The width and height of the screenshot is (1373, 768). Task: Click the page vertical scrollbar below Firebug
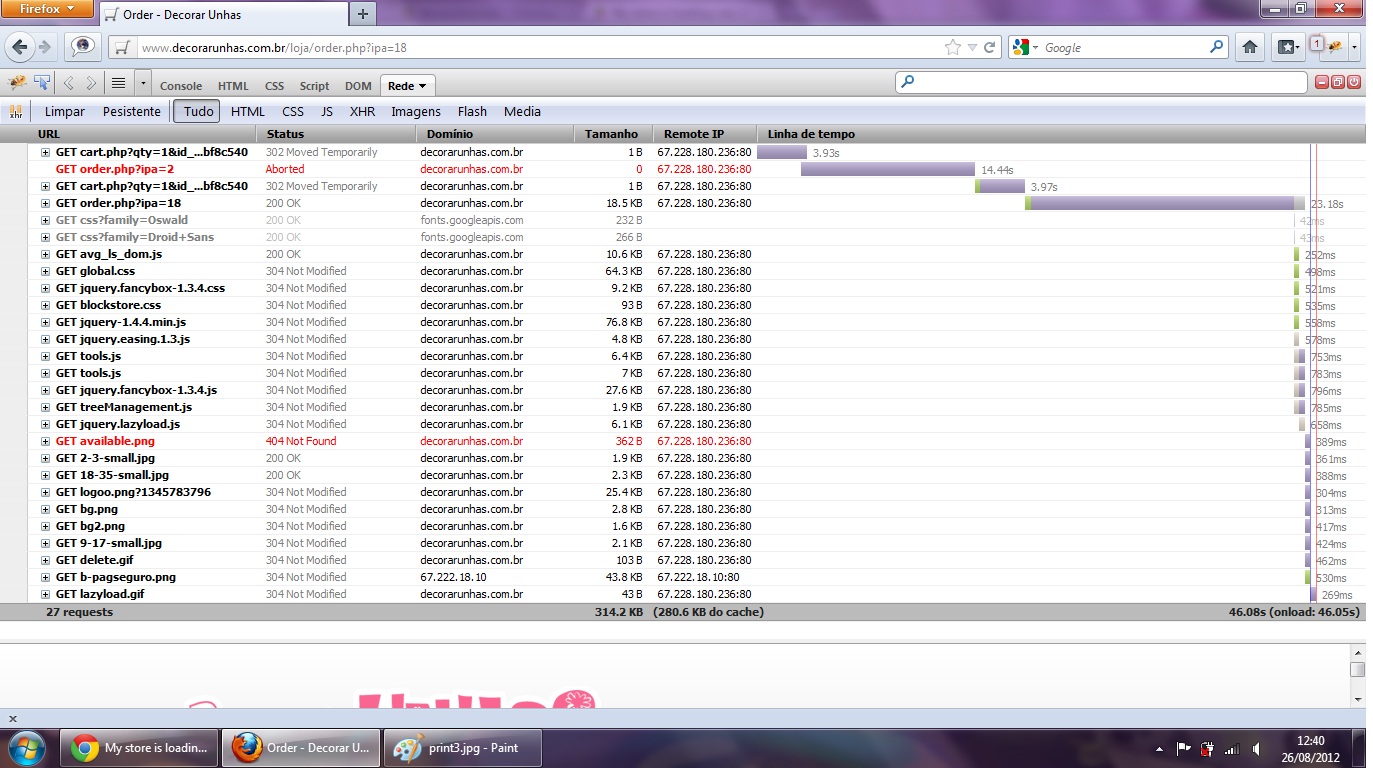(1357, 676)
